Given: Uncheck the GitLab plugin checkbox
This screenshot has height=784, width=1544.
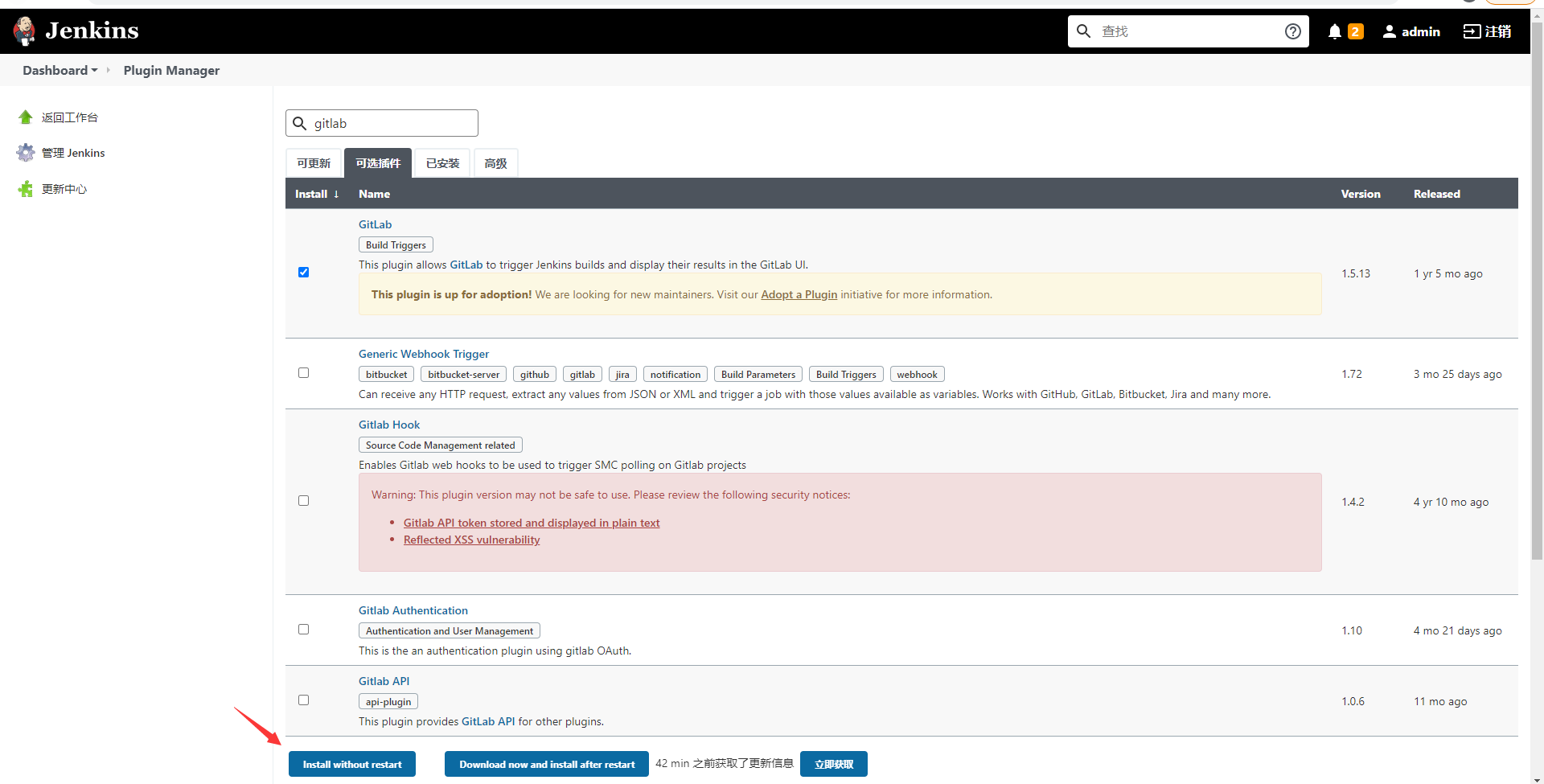Looking at the screenshot, I should pyautogui.click(x=303, y=273).
